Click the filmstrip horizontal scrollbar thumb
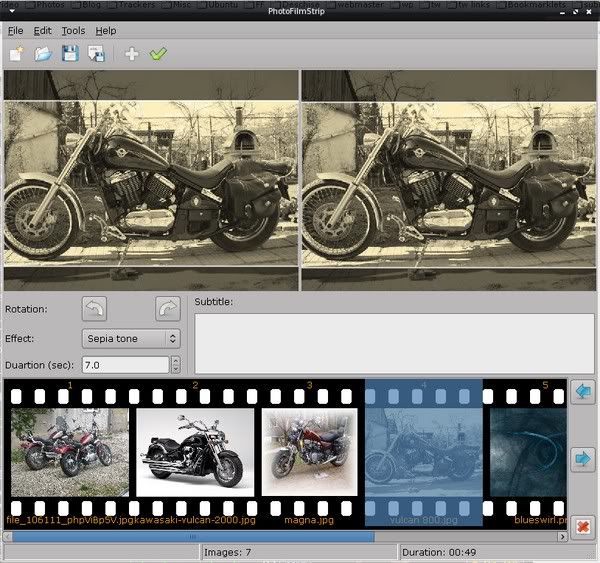This screenshot has height=563, width=600. click(x=193, y=537)
